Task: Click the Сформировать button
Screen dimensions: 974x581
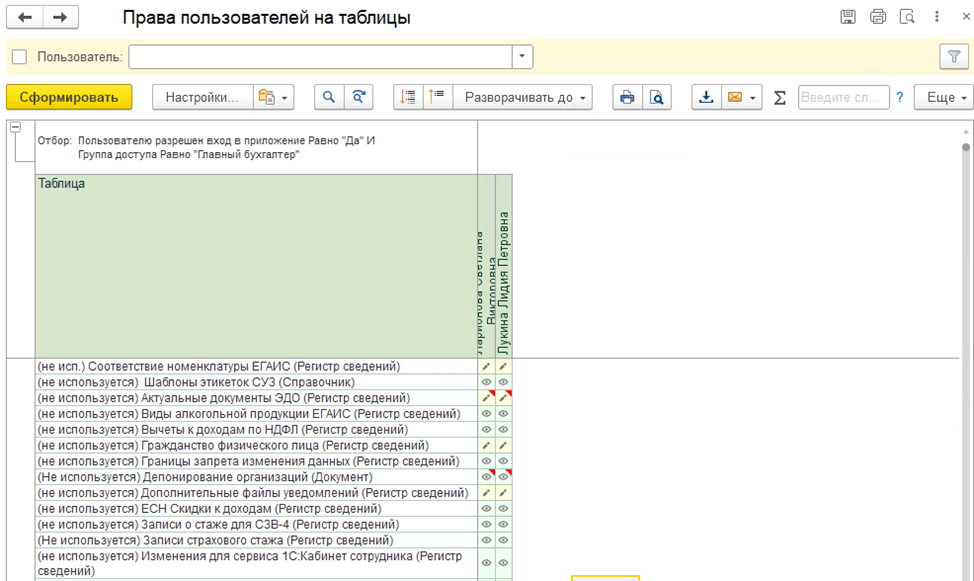Action: point(69,97)
